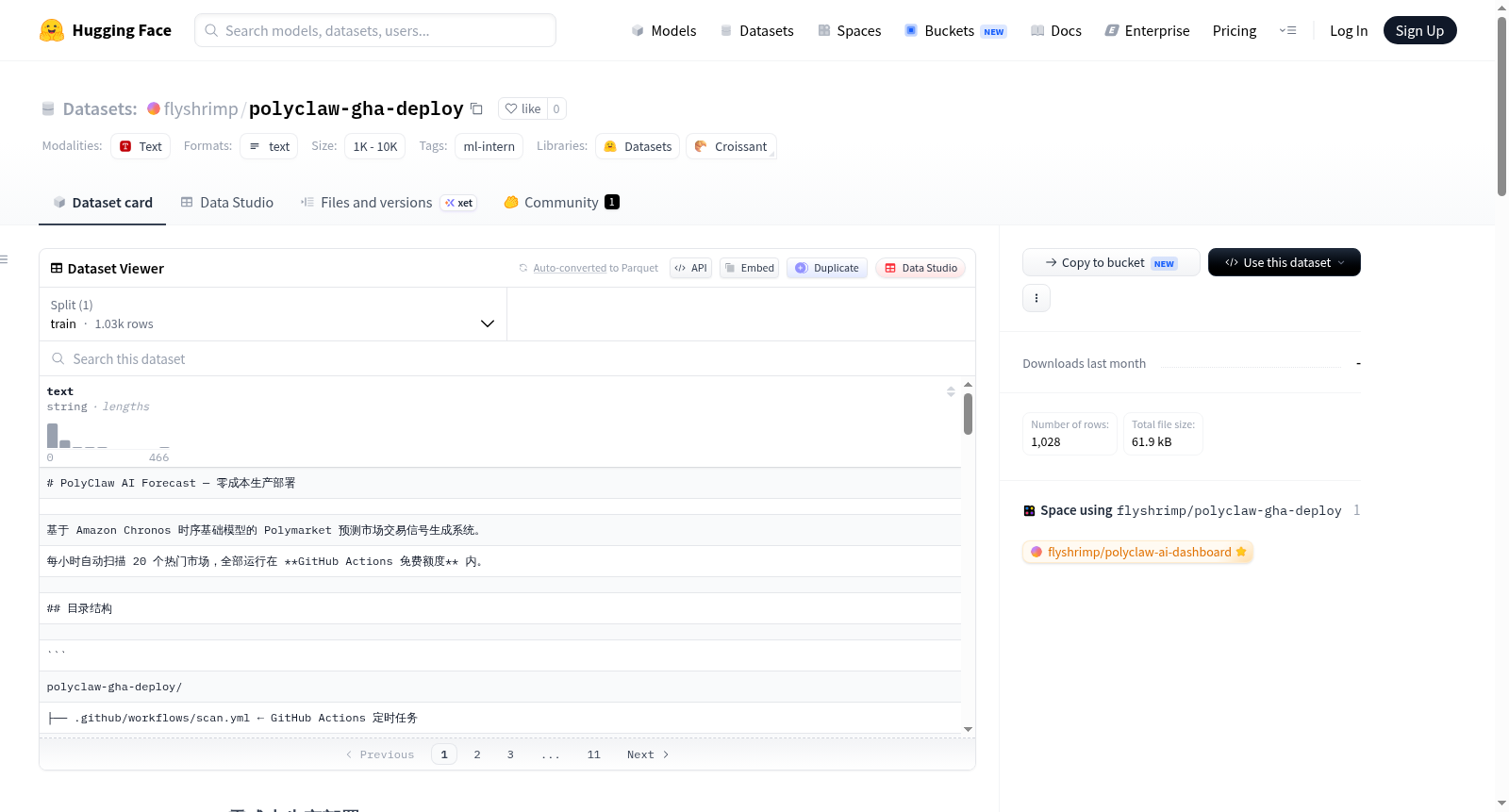Image resolution: width=1509 pixels, height=812 pixels.
Task: Open Buckets in the top navigation
Action: (x=955, y=31)
